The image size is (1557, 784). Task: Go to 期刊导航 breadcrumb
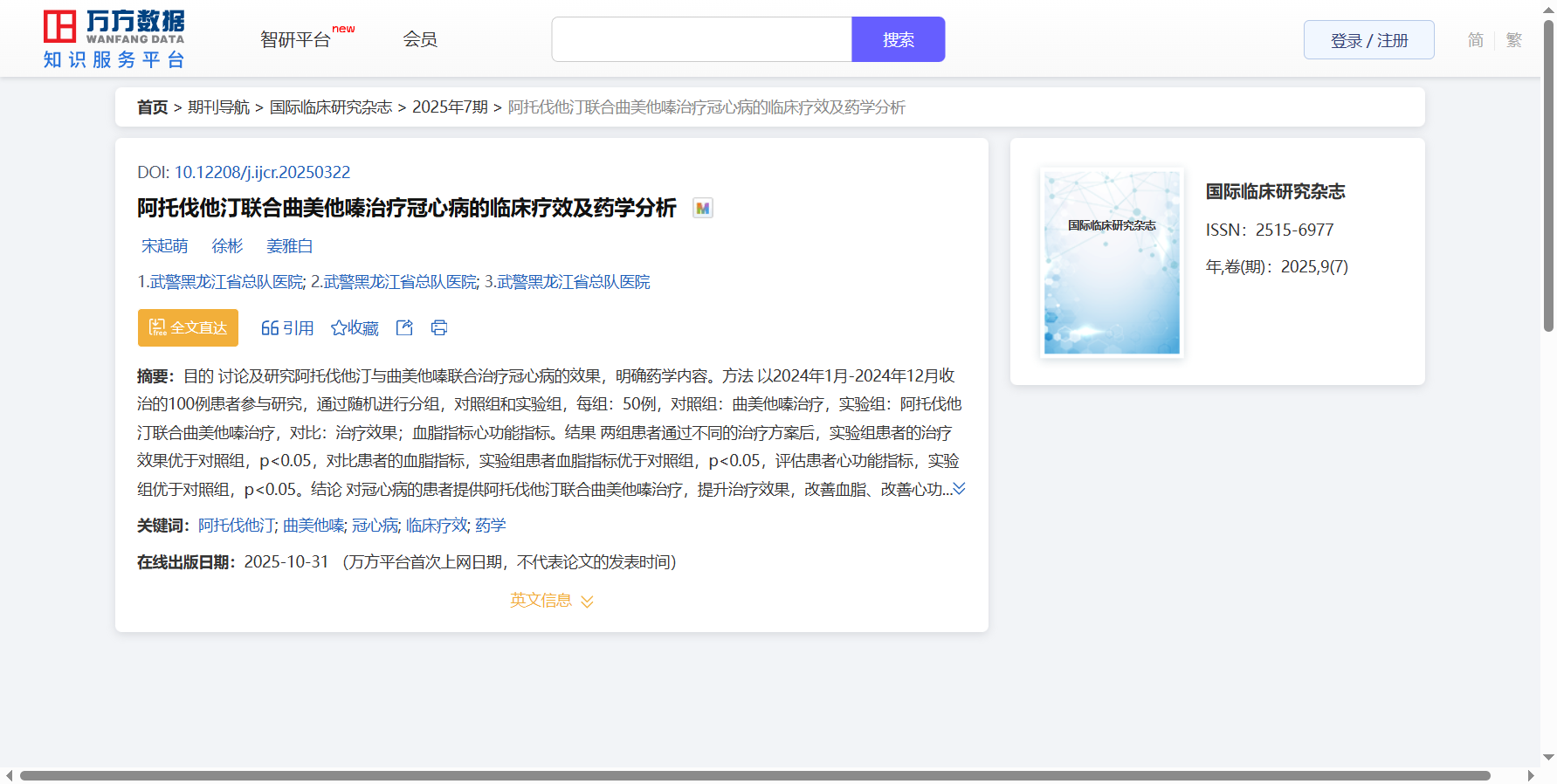218,107
